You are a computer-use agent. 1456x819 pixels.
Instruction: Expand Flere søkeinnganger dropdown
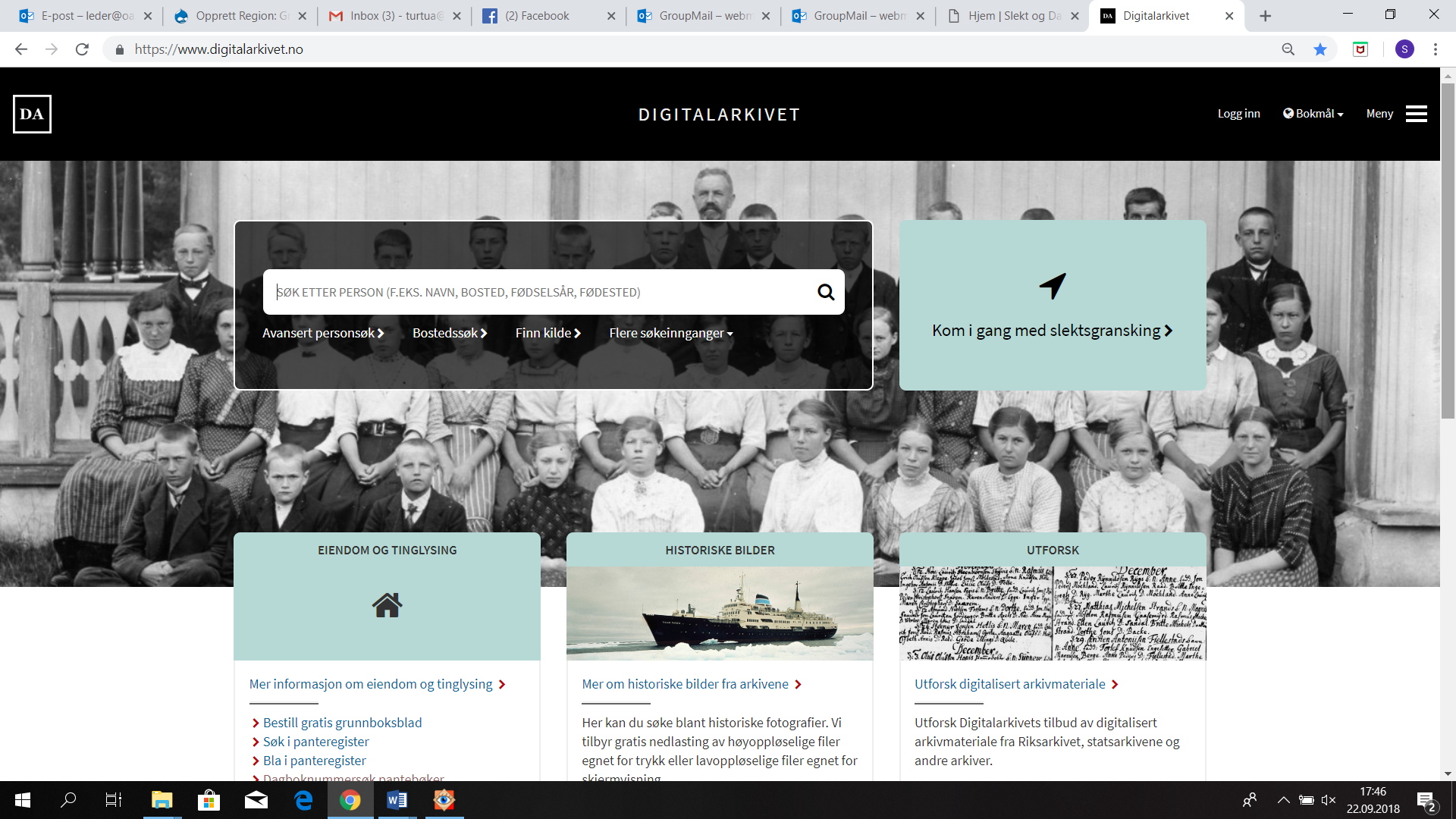[670, 333]
